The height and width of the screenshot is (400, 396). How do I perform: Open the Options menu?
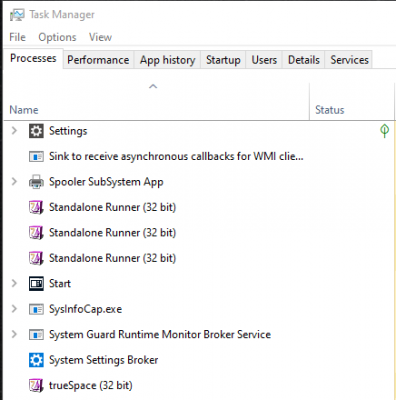[57, 37]
